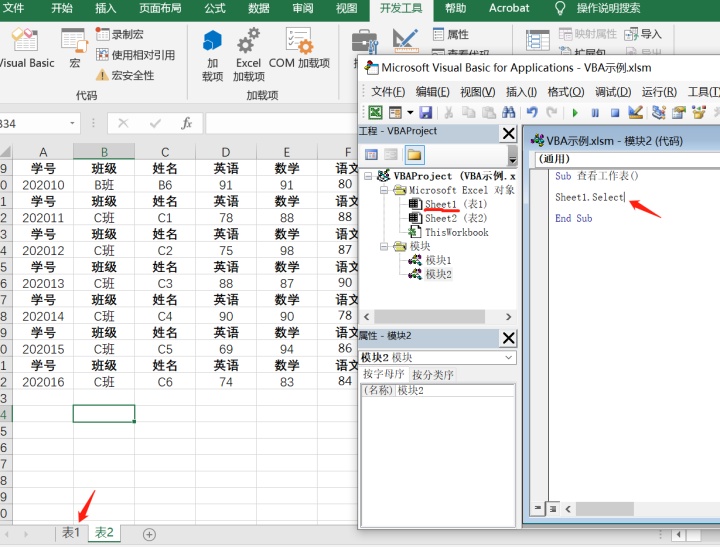720x547 pixels.
Task: Open Visual Basic editor from the ribbon
Action: [x=25, y=48]
